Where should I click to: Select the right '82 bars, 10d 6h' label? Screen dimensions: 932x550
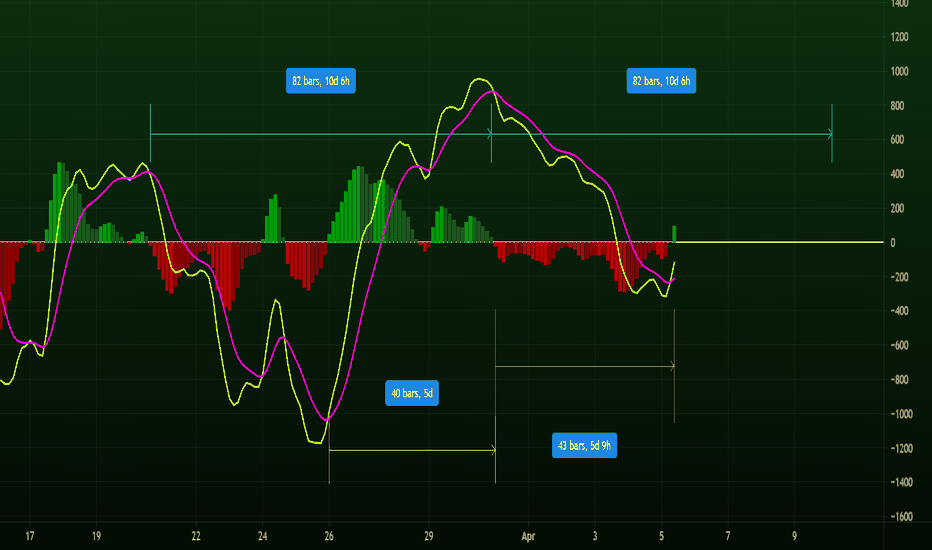[x=661, y=81]
